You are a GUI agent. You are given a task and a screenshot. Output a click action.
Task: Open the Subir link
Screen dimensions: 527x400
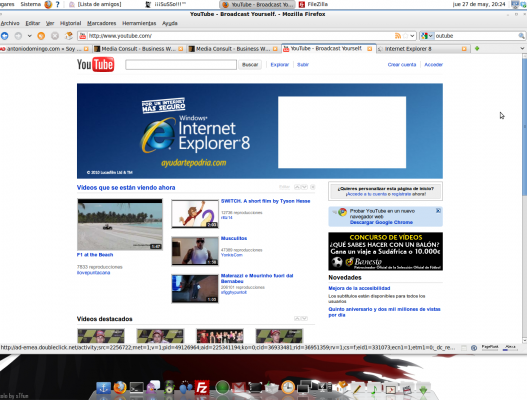click(x=303, y=65)
